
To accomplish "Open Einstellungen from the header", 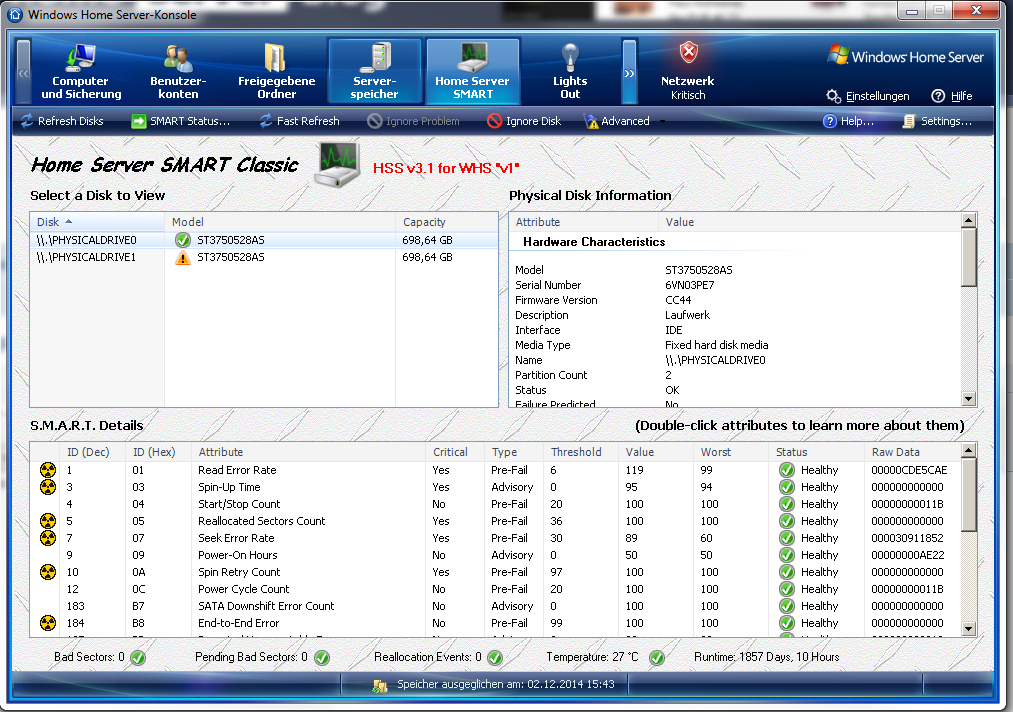I will click(x=868, y=96).
